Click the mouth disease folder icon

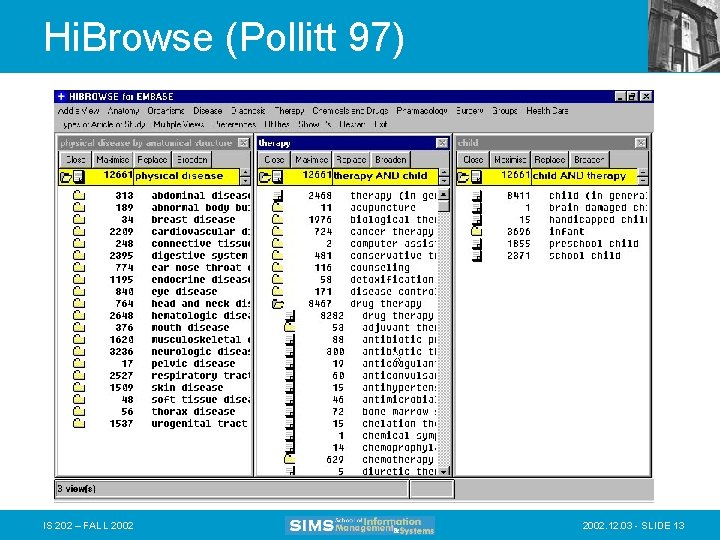pos(79,327)
